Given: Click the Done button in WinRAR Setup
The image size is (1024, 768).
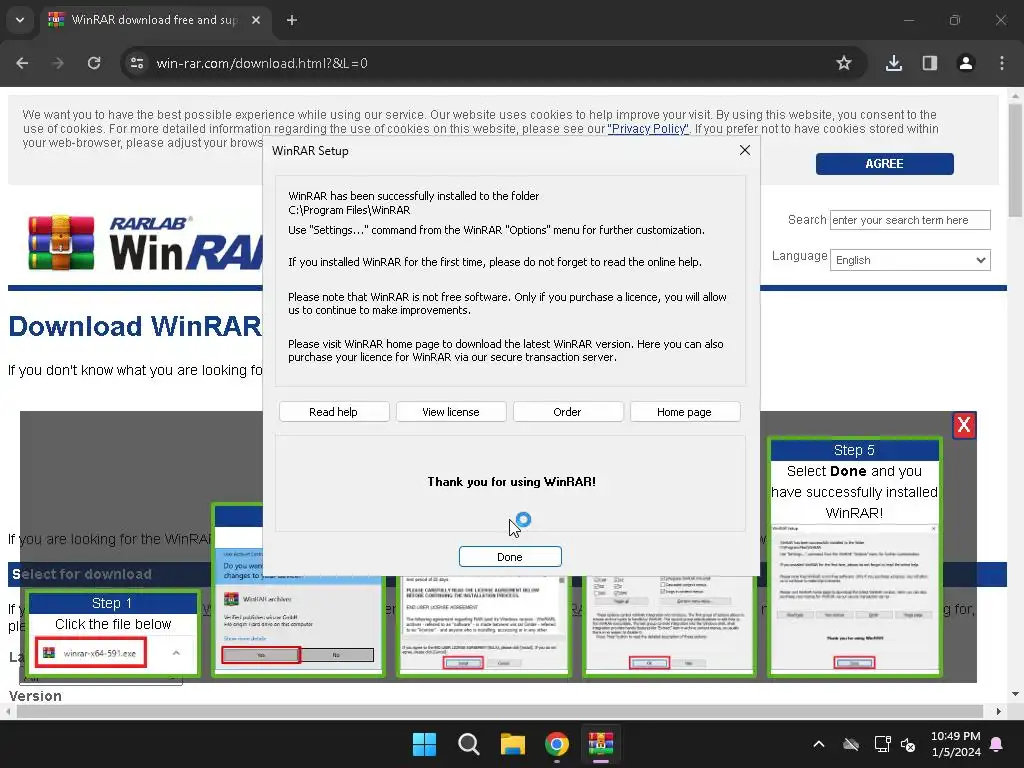Looking at the screenshot, I should click(510, 556).
